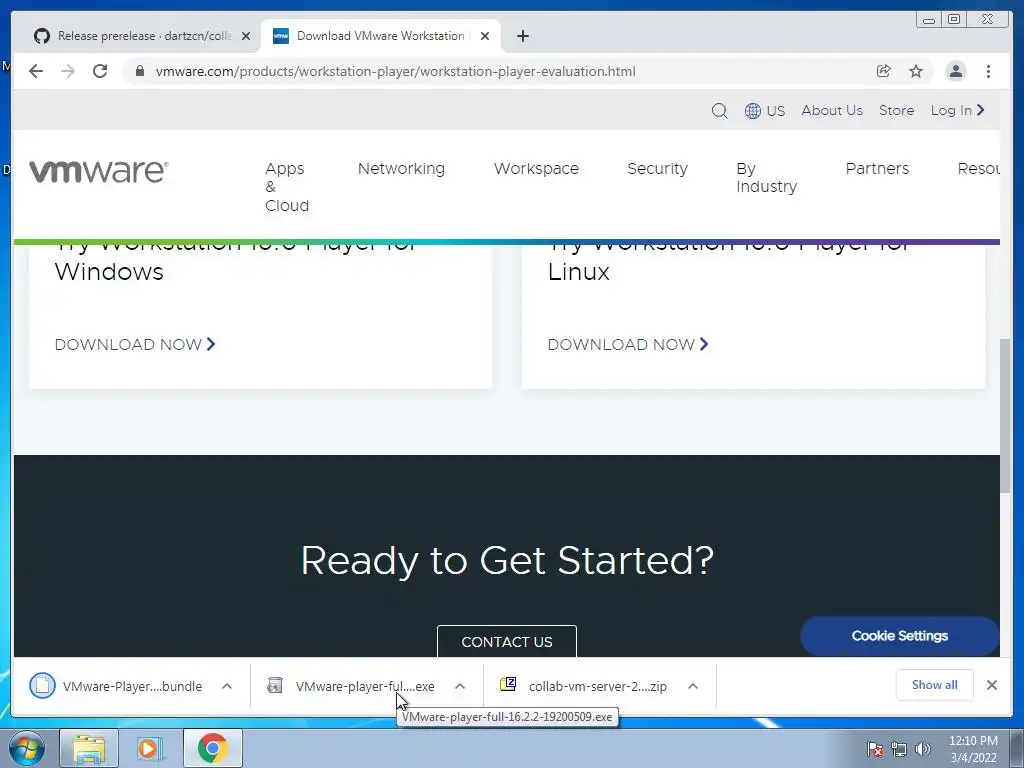
Task: Open the VMware-player-full exe download
Action: [x=351, y=686]
